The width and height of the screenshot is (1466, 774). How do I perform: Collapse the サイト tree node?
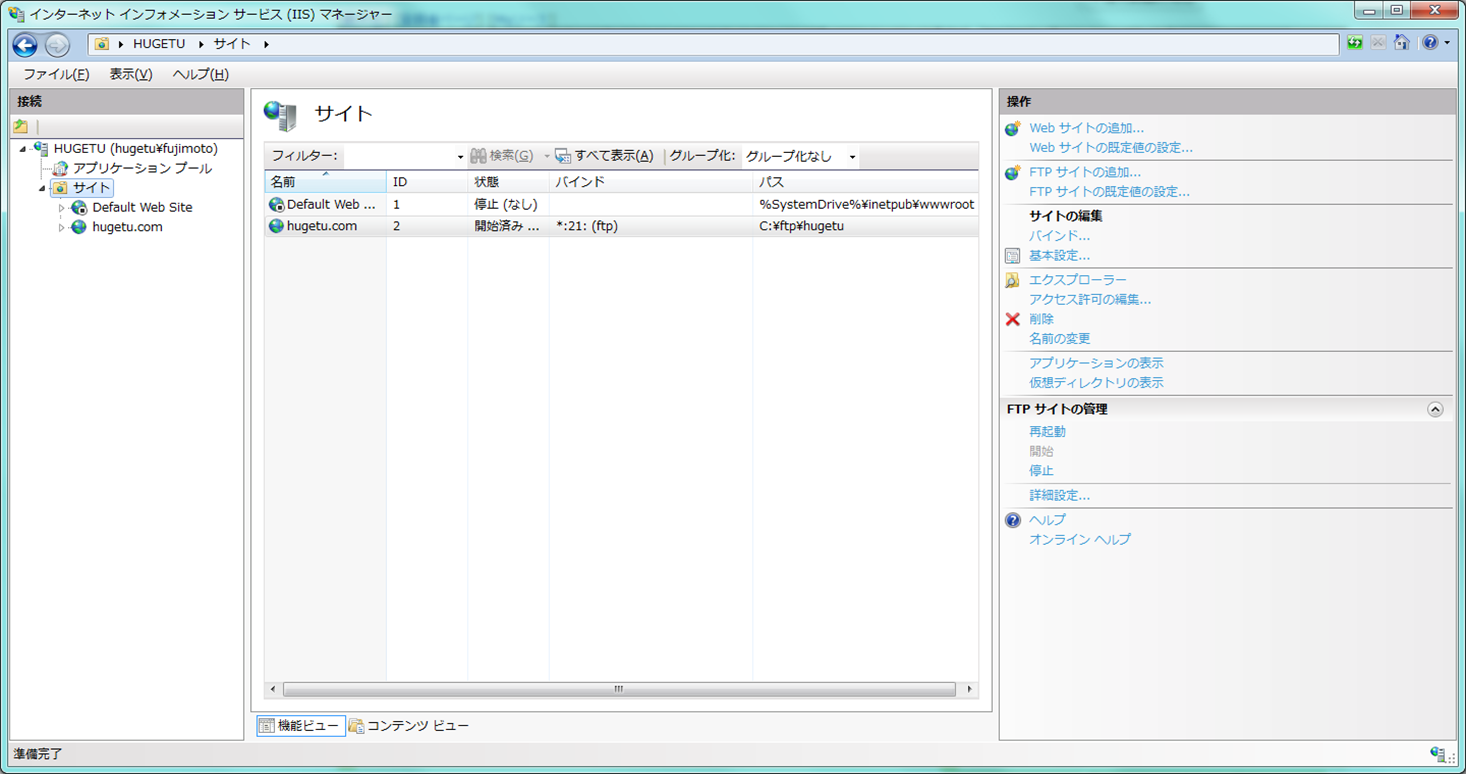tap(43, 188)
